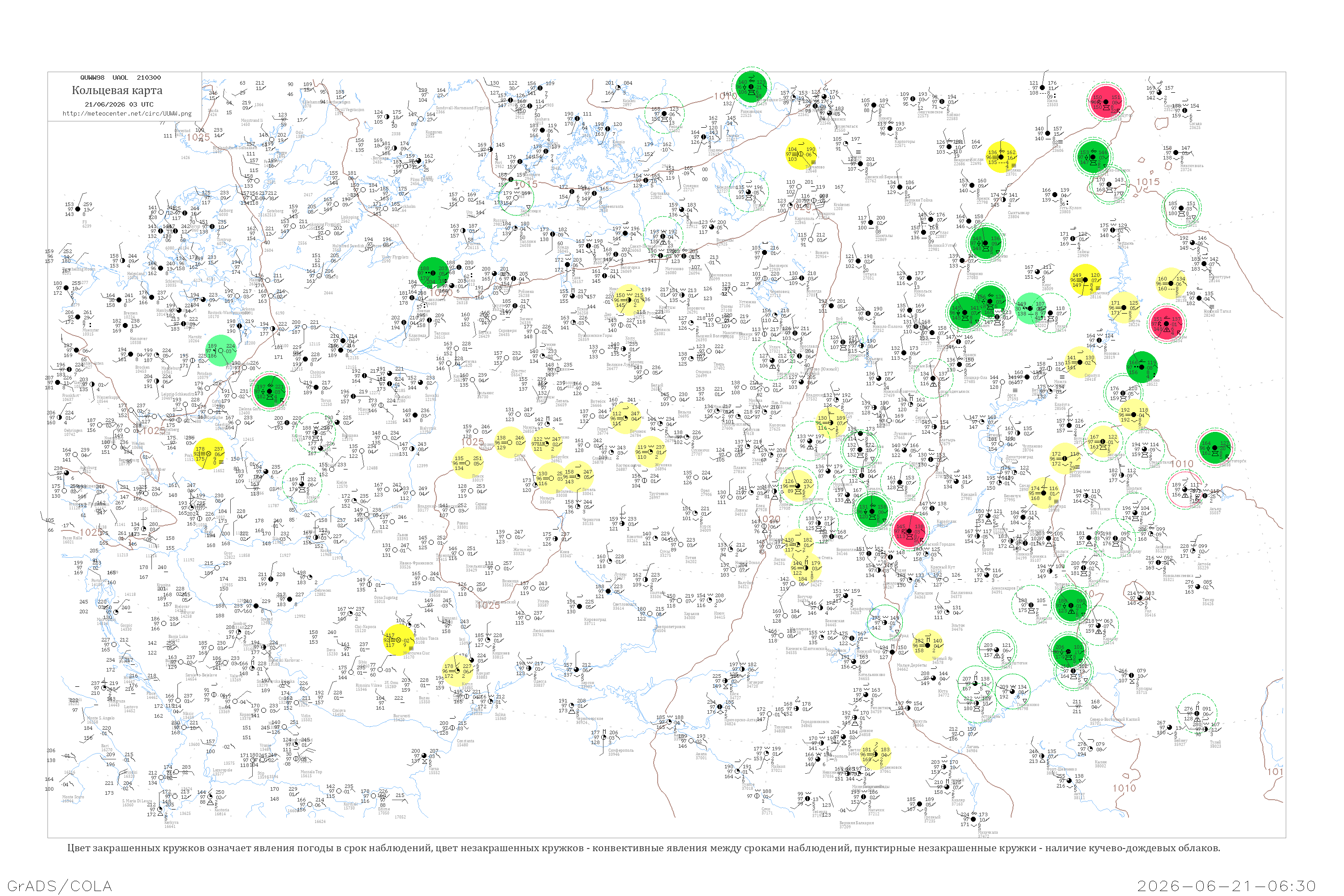Click the station label "Tirstrup 6070"
Image resolution: width=1344 pixels, height=896 pixels.
coord(224,242)
